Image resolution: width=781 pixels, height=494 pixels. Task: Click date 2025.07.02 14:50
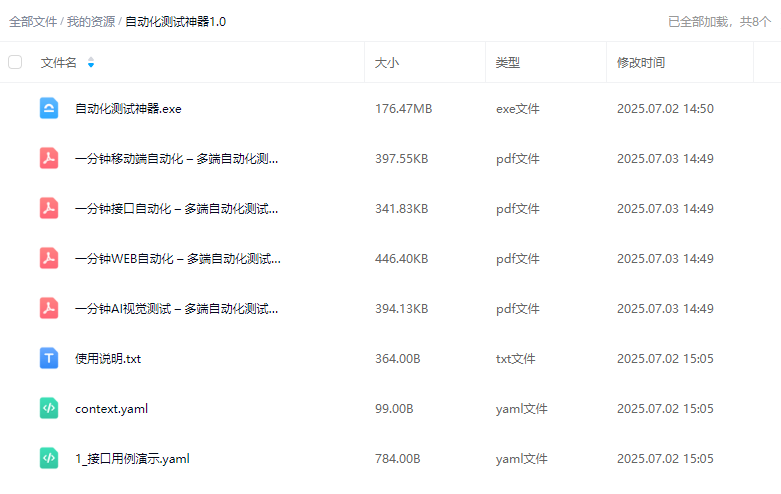665,109
